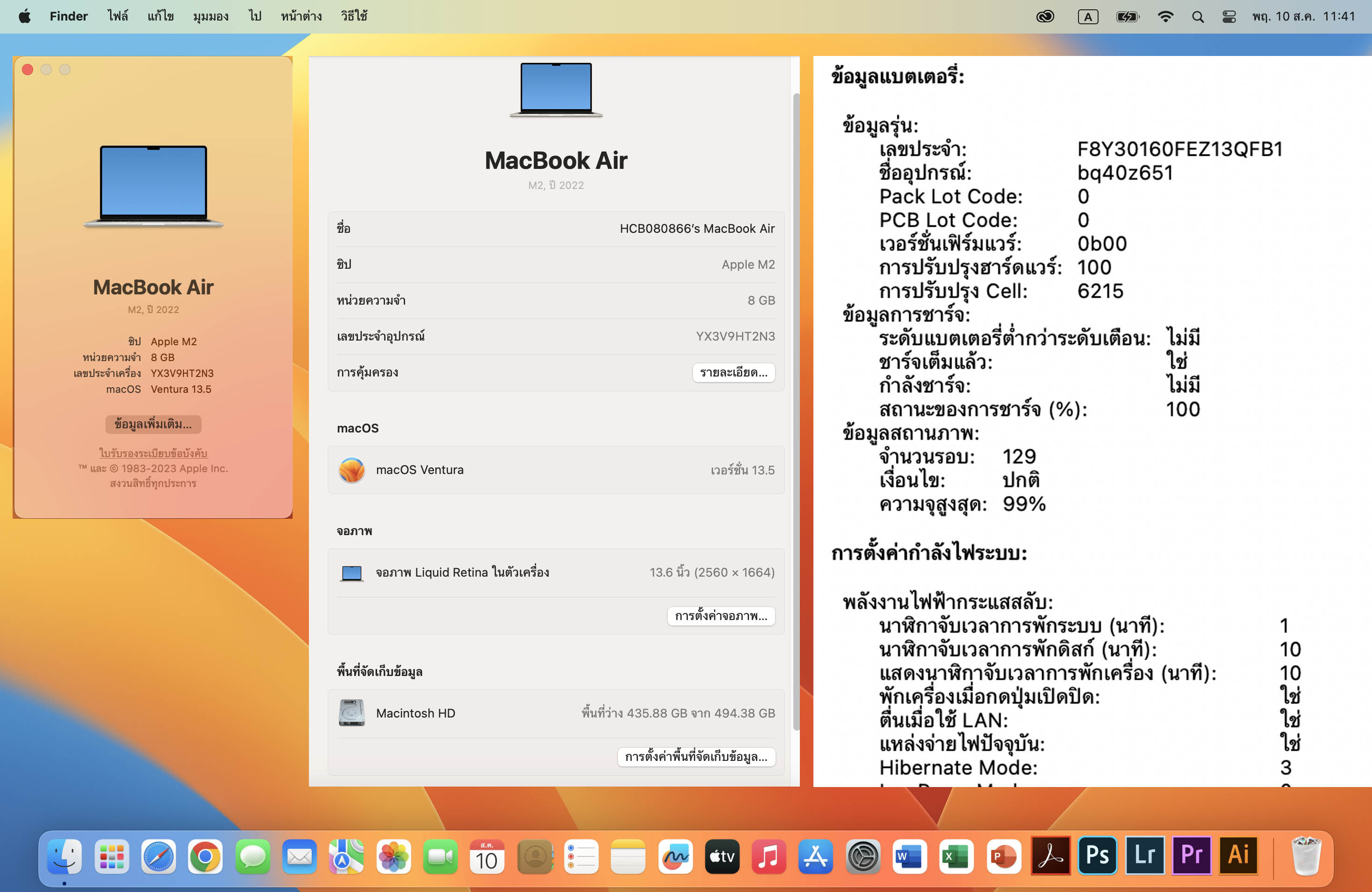Click the Spotlight search icon
Image resolution: width=1372 pixels, height=892 pixels.
[1197, 17]
